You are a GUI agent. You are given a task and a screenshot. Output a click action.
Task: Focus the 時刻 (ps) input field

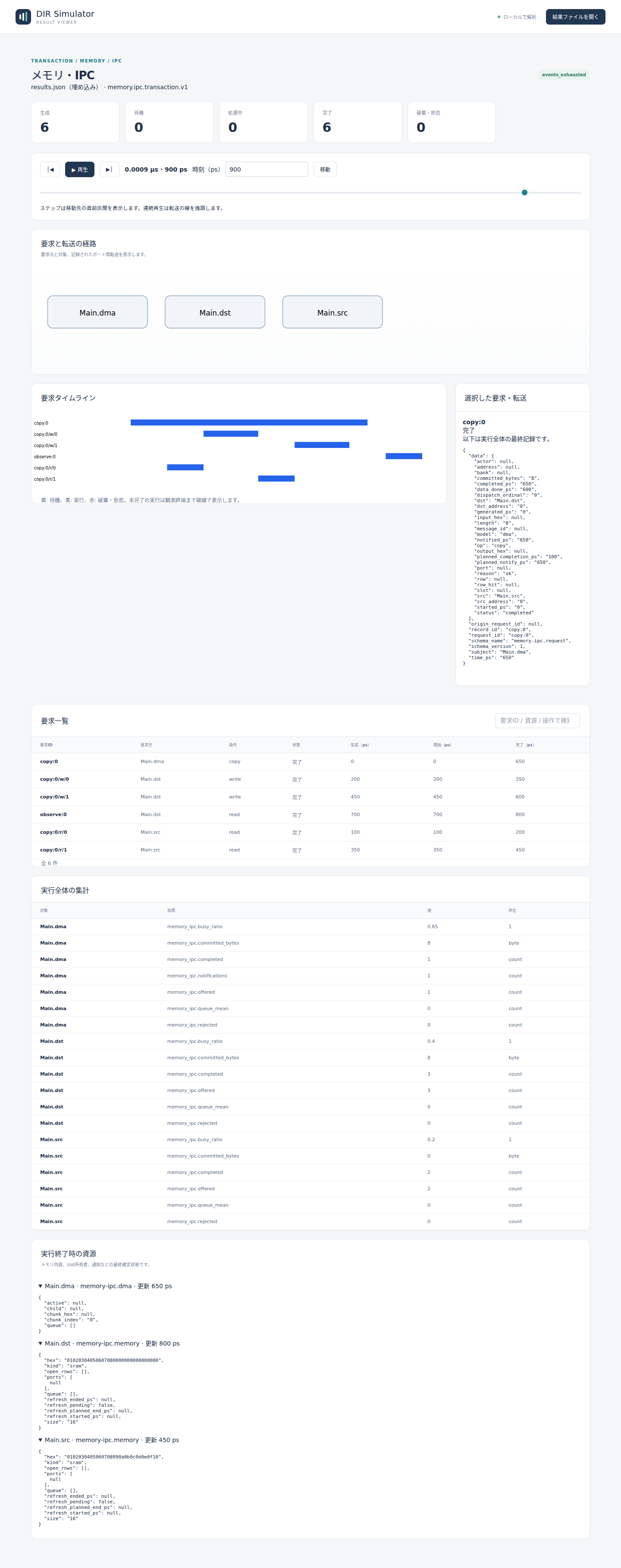pyautogui.click(x=267, y=169)
